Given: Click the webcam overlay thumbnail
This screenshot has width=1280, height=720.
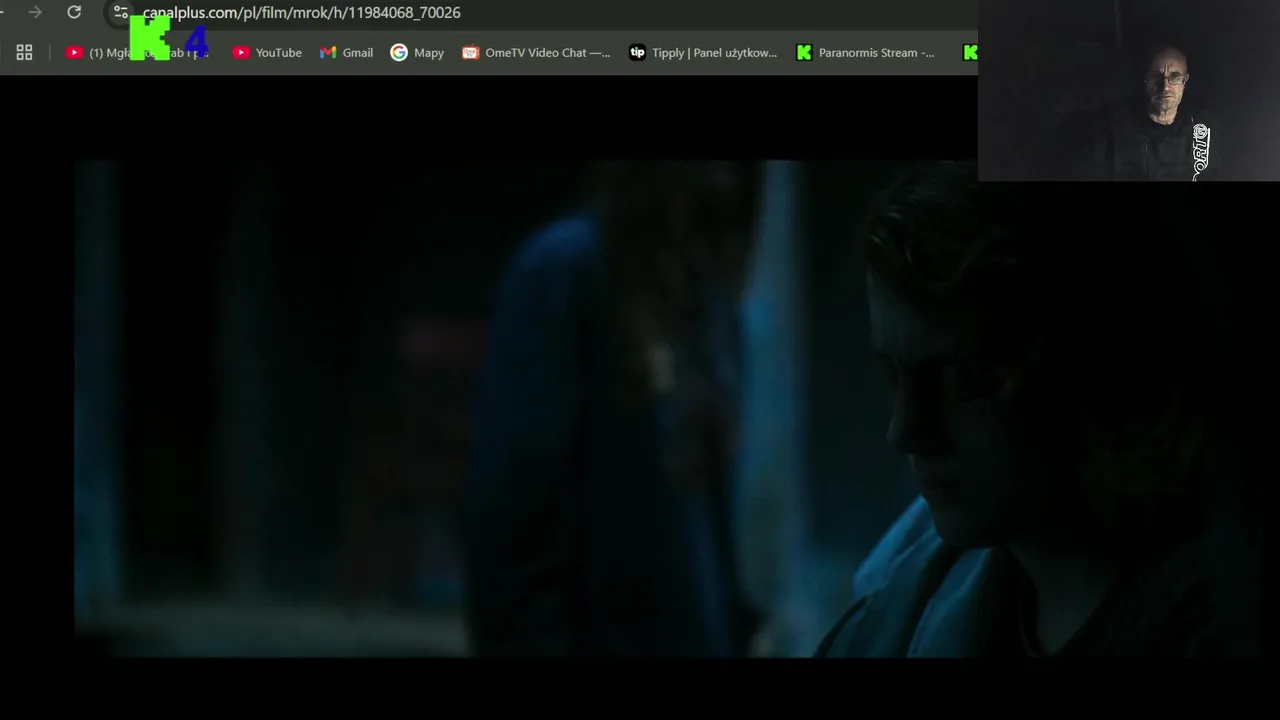Looking at the screenshot, I should pos(1129,91).
